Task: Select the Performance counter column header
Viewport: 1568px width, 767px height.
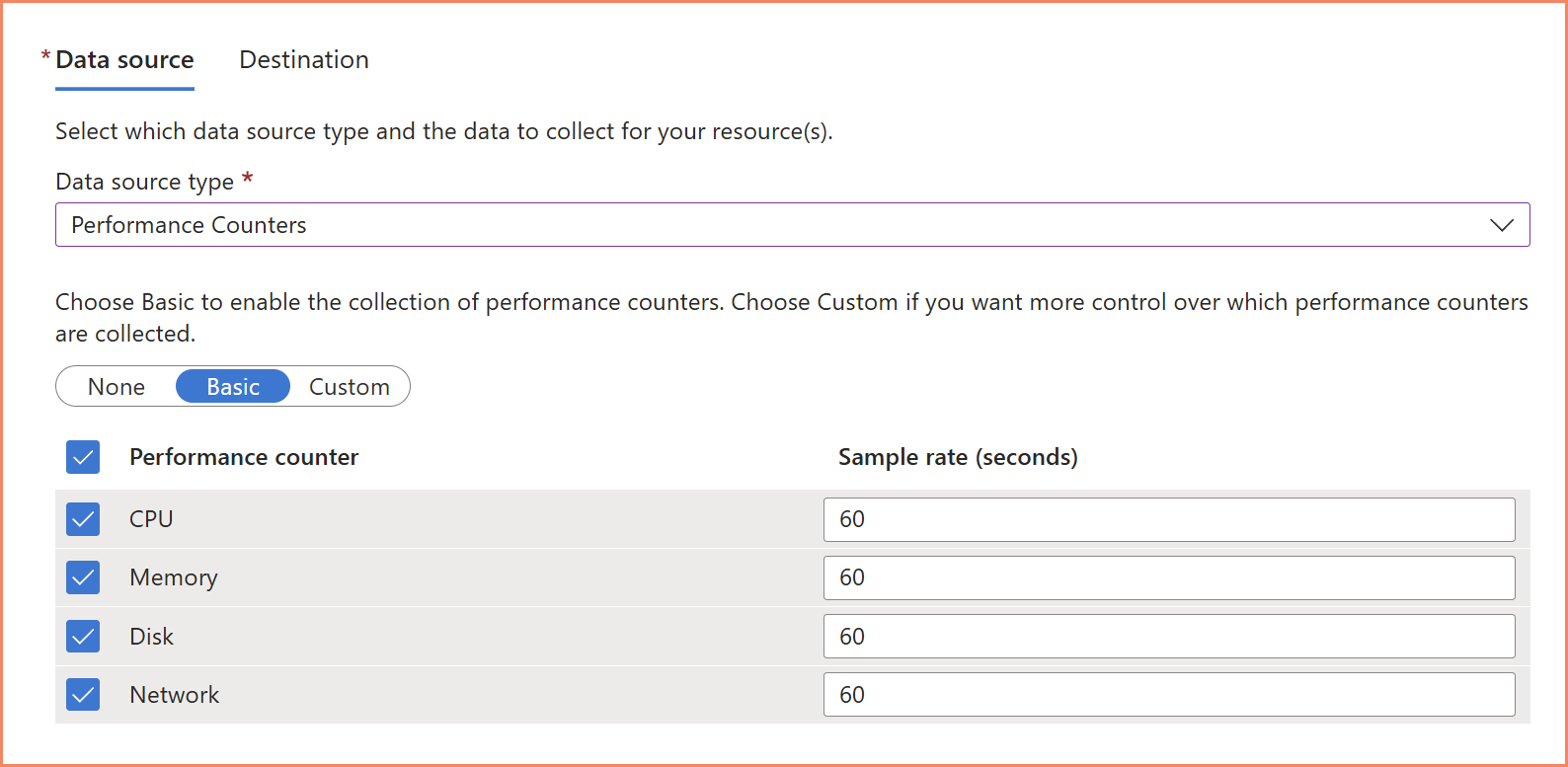Action: coord(243,457)
